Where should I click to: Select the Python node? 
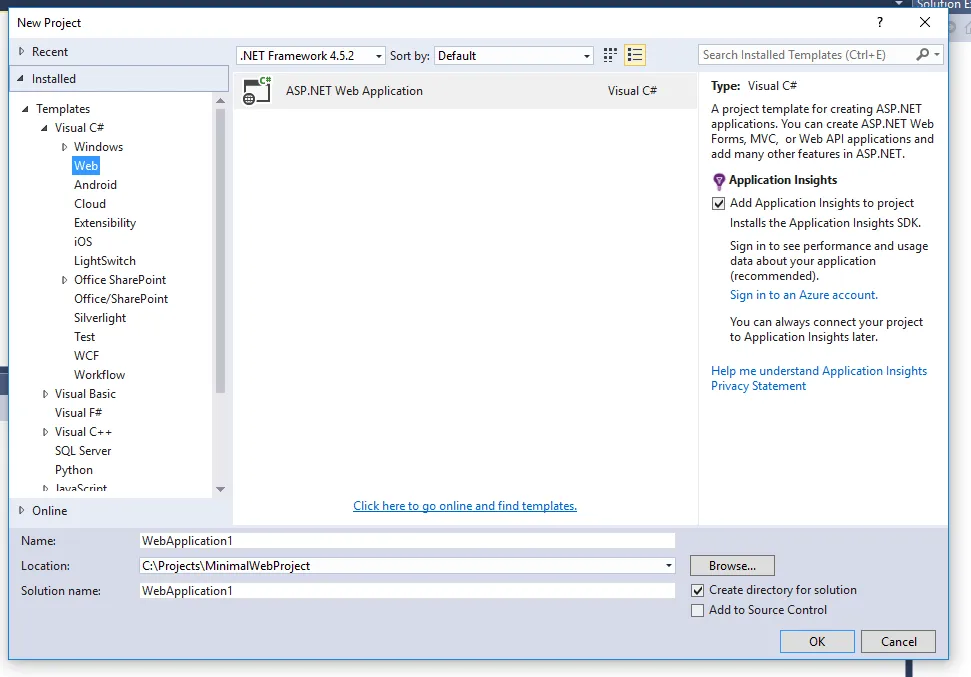[x=74, y=470]
